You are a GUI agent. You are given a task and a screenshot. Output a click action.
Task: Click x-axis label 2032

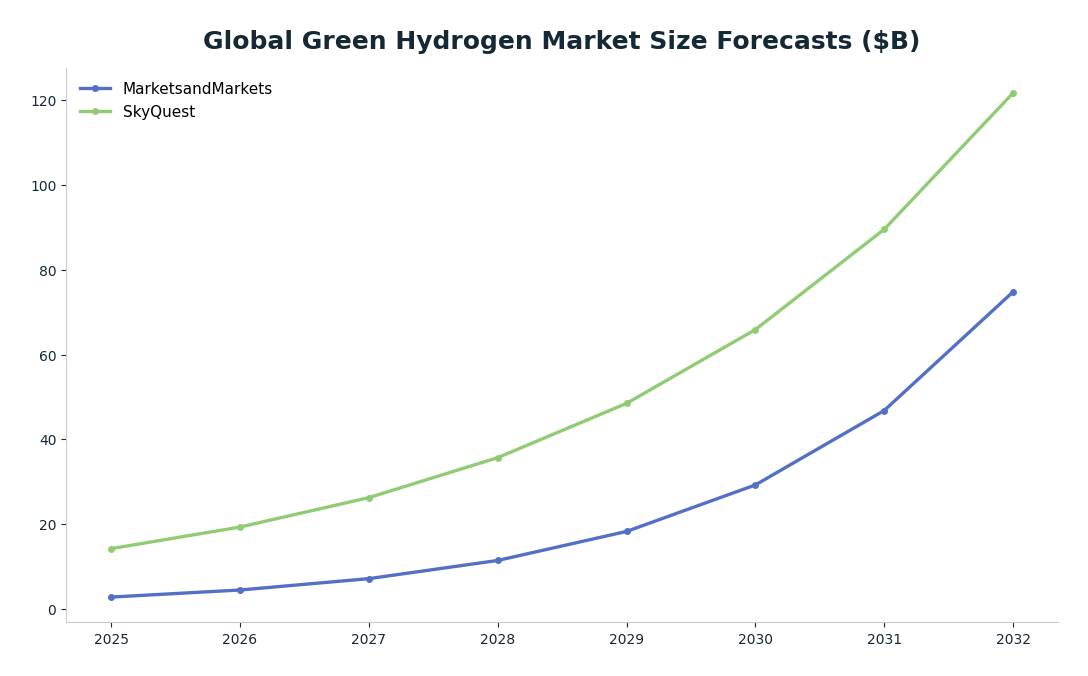1014,639
